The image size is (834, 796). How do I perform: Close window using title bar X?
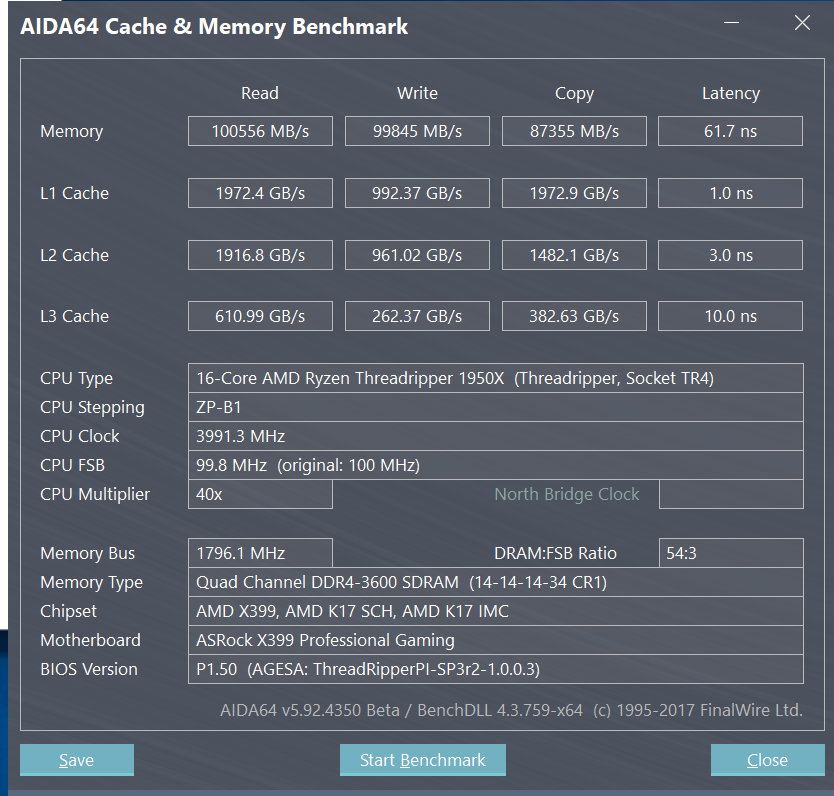click(802, 23)
